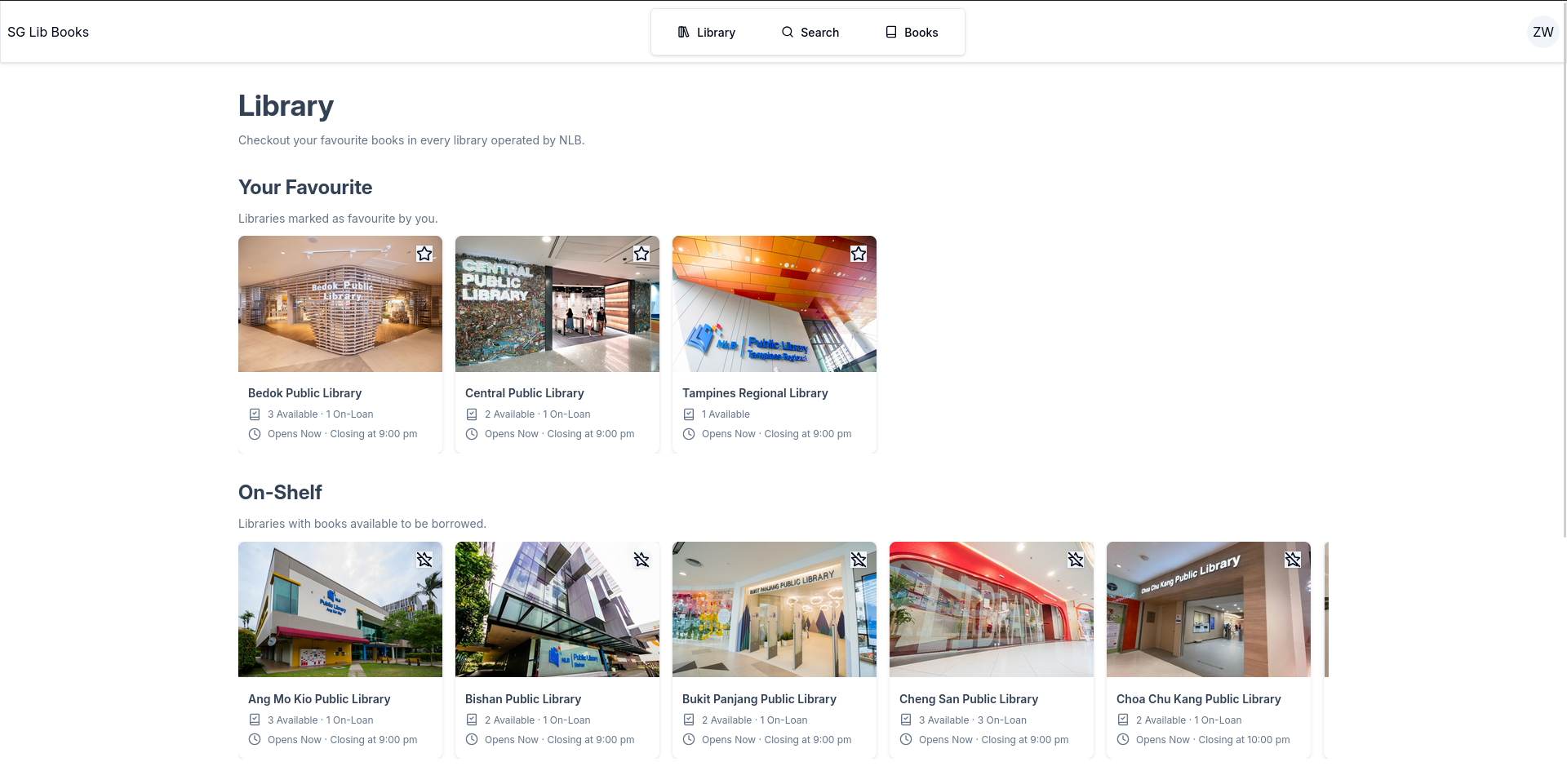This screenshot has height=784, width=1567.
Task: Click the Bishan Public Library title
Action: tap(523, 699)
